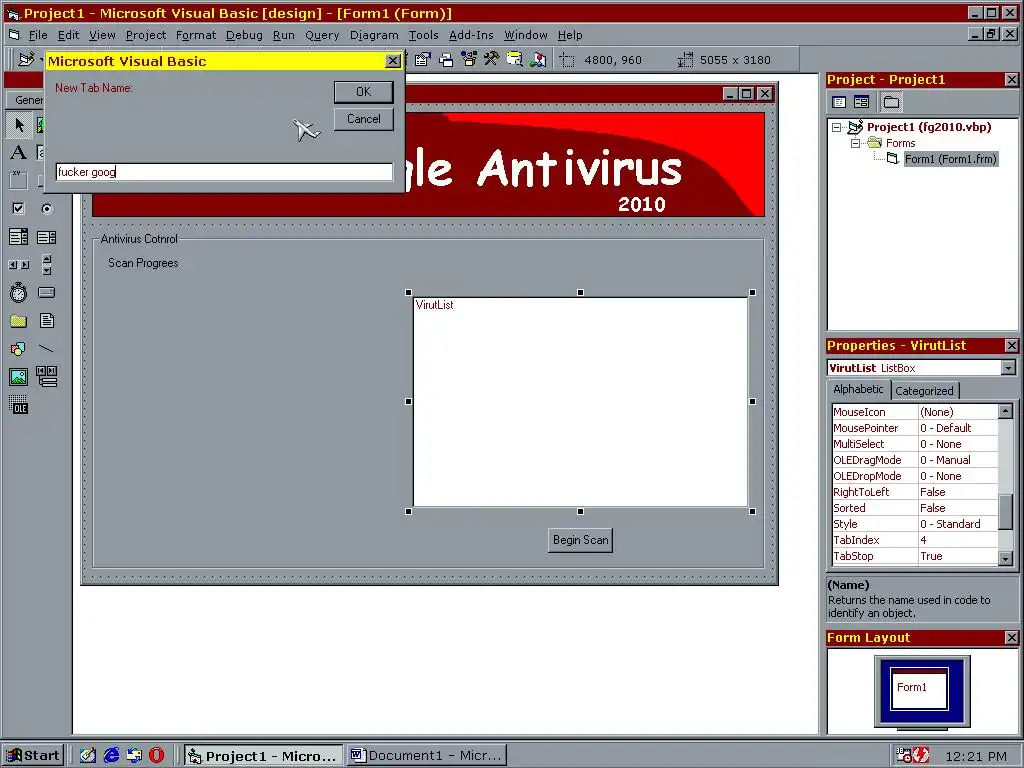Image resolution: width=1024 pixels, height=768 pixels.
Task: Launch Internet Explorer from quick launch
Action: tap(112, 756)
